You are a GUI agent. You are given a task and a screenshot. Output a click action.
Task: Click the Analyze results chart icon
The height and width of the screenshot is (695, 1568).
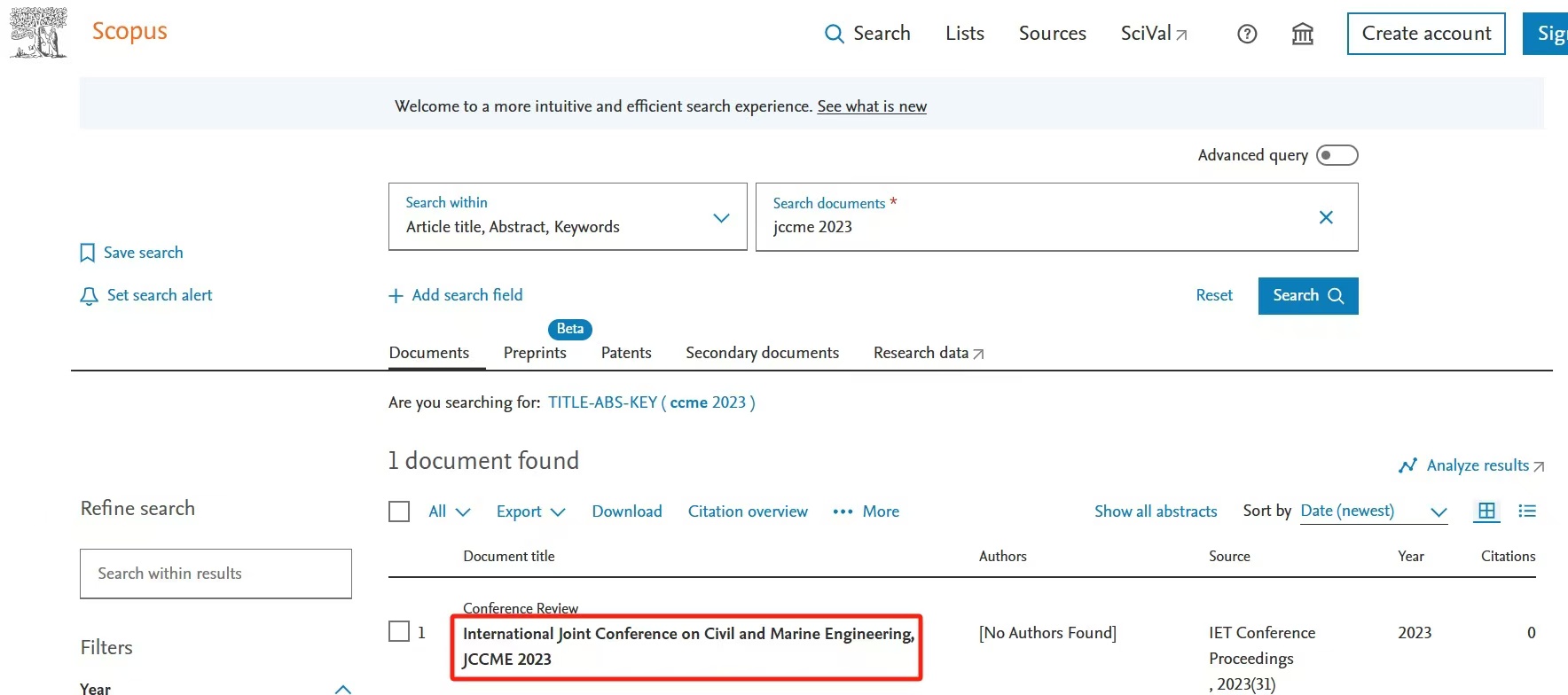tap(1407, 466)
